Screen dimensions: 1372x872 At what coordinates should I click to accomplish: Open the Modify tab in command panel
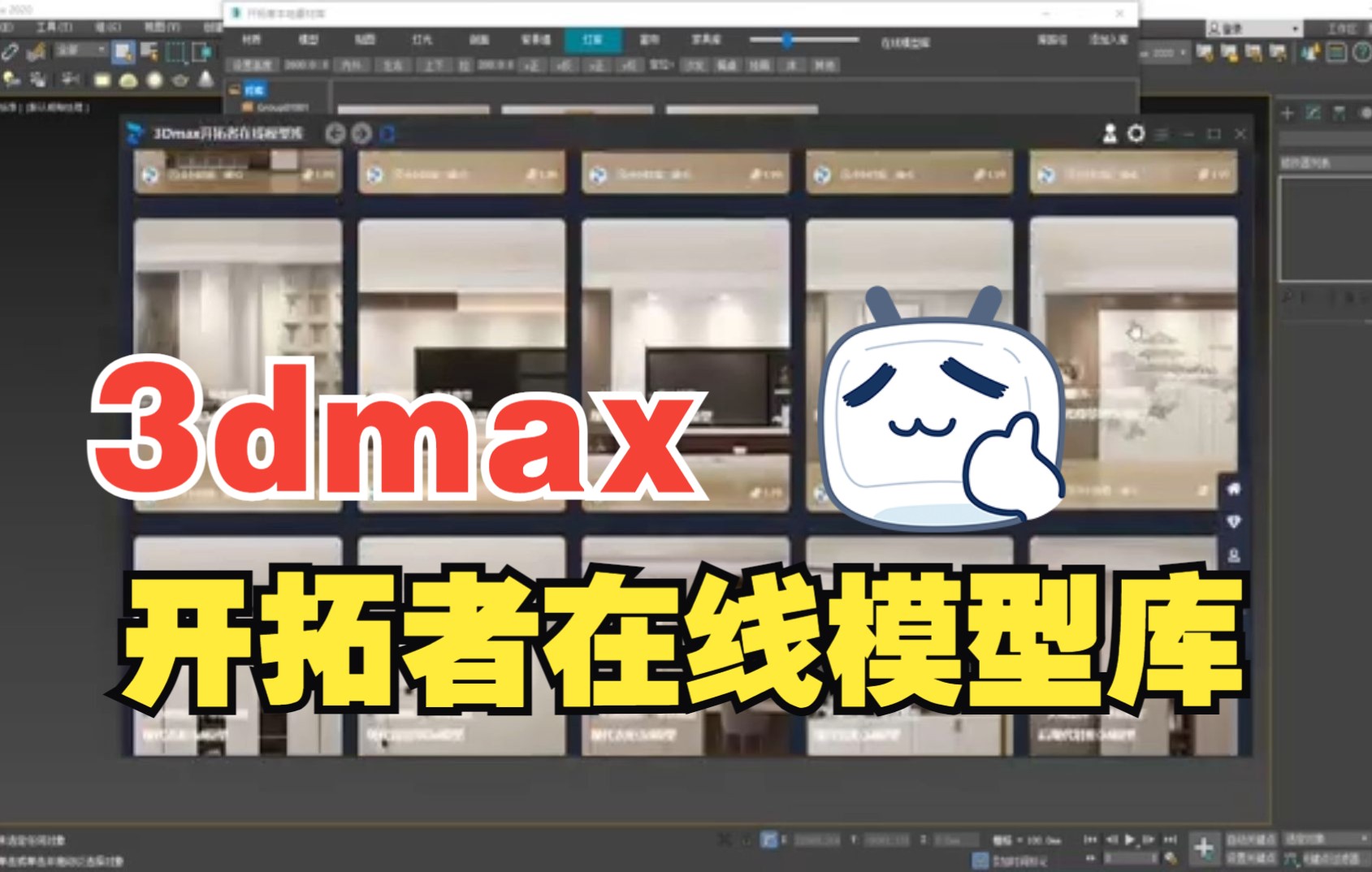(x=1313, y=114)
